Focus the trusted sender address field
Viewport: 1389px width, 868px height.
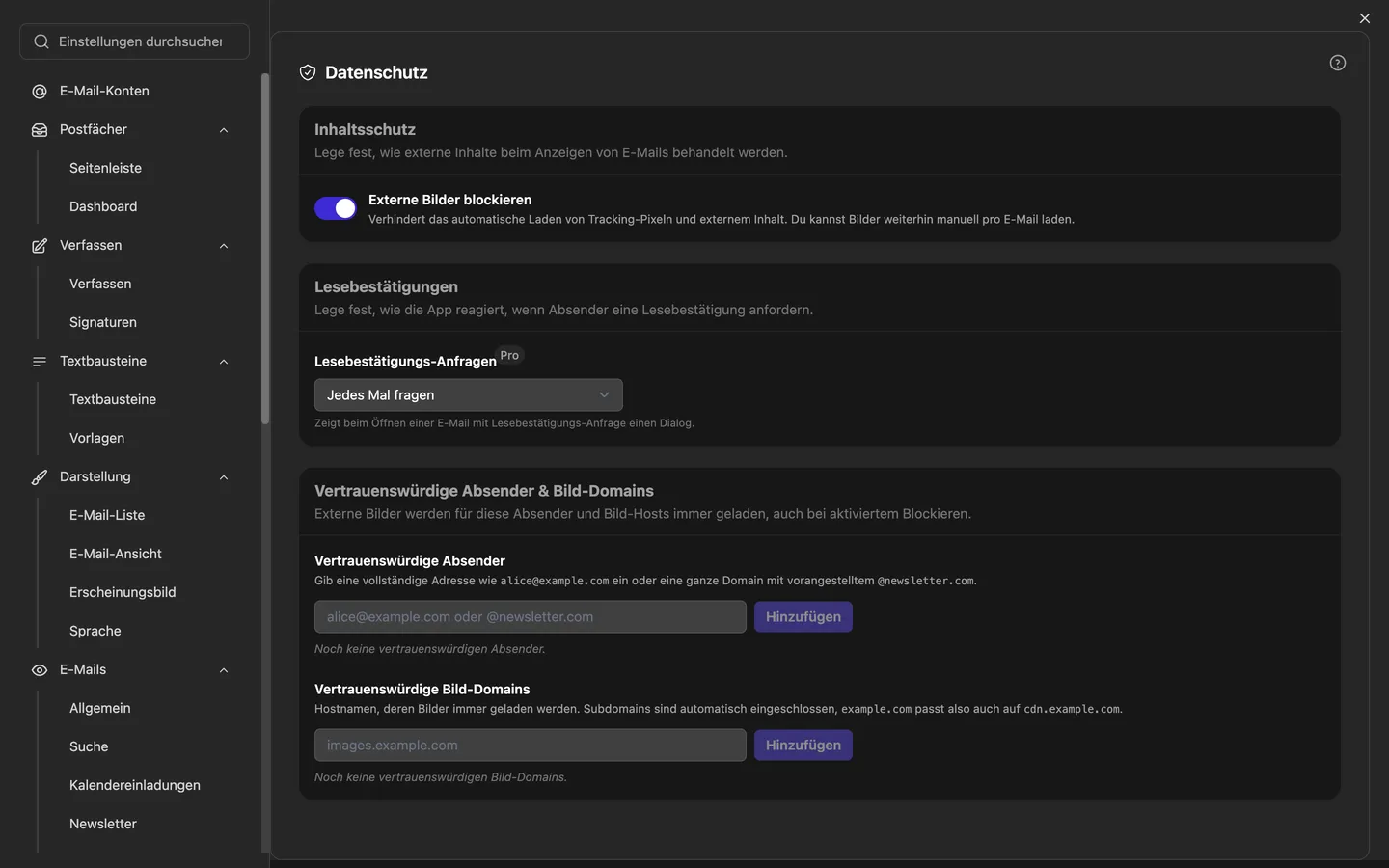(531, 617)
